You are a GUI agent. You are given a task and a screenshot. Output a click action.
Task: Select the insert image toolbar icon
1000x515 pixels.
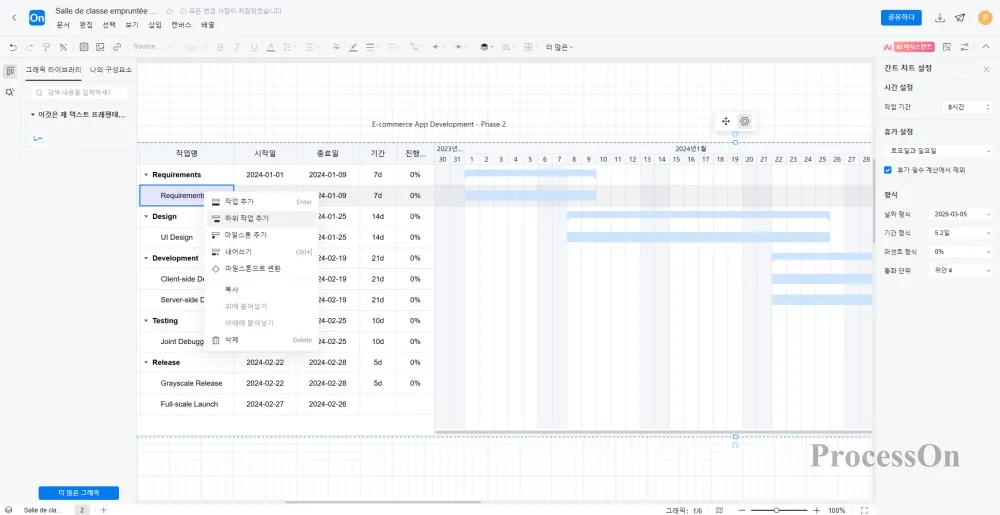(x=100, y=47)
